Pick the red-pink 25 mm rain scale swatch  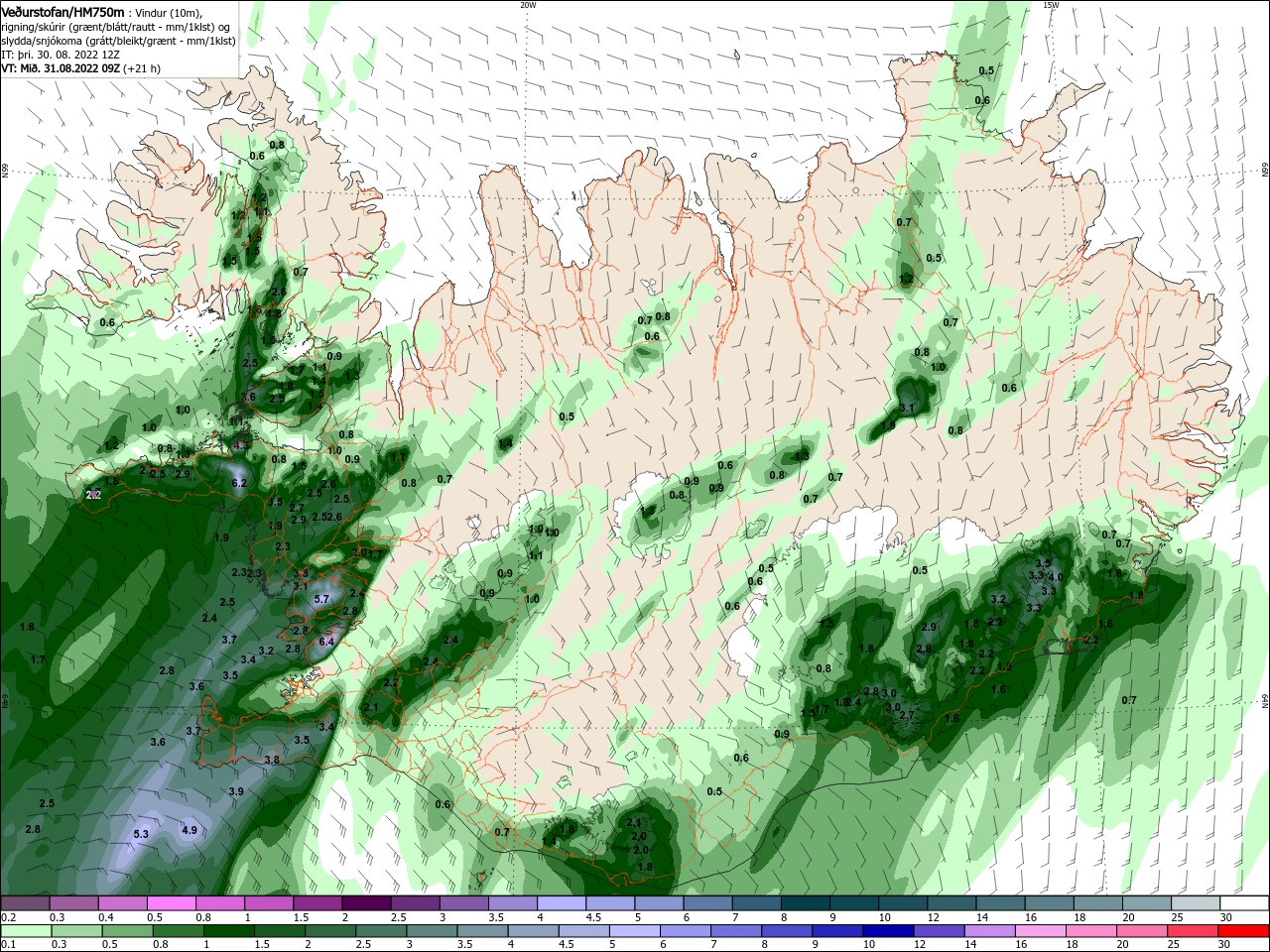click(1195, 931)
